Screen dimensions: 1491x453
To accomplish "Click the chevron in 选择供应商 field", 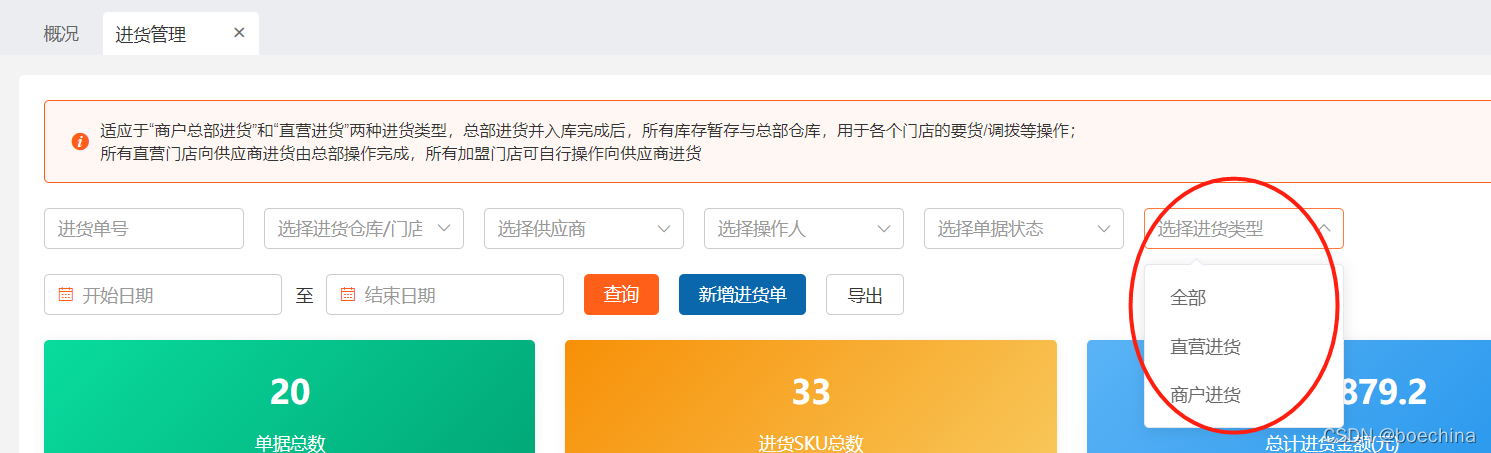I will tap(664, 228).
